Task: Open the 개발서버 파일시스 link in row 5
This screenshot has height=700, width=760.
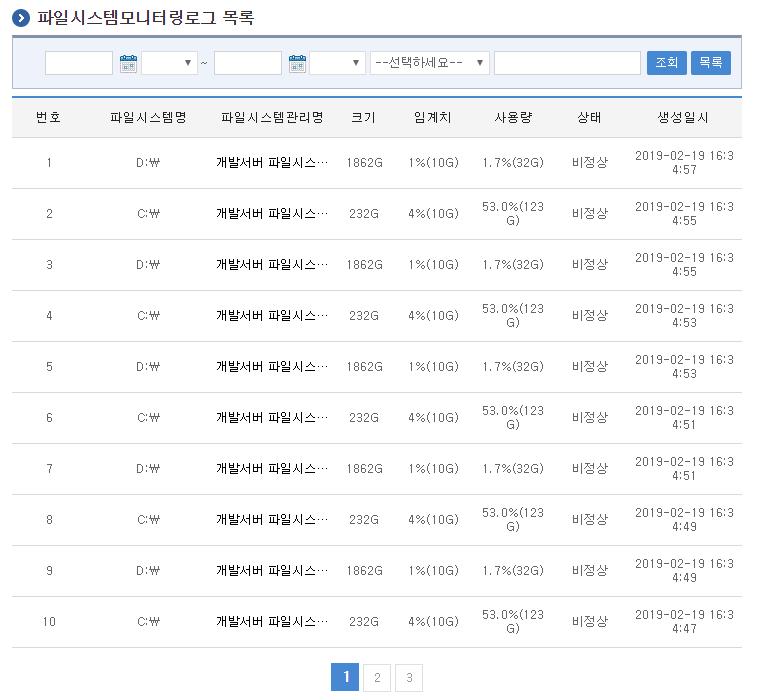Action: click(272, 367)
